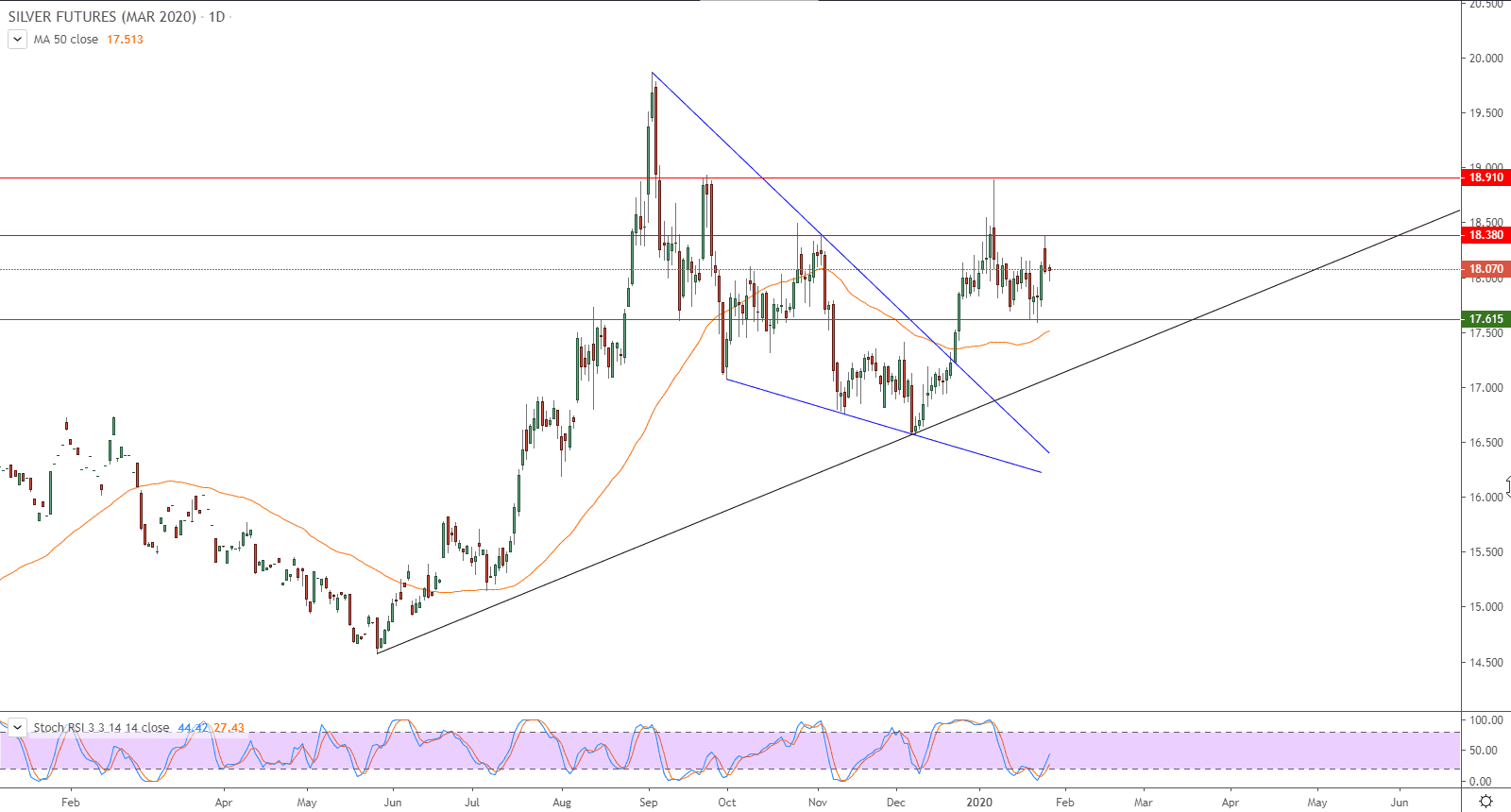Click the 1D timeframe text in title
Screen dimensions: 1511x812
216,17
